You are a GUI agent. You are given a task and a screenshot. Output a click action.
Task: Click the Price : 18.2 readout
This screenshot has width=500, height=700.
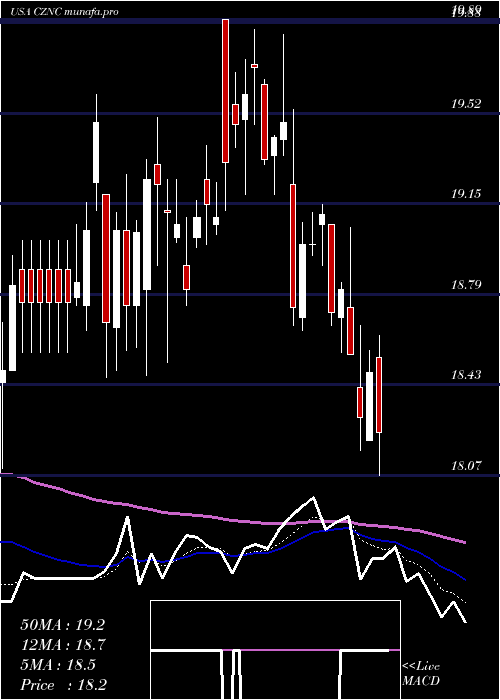coord(63,685)
